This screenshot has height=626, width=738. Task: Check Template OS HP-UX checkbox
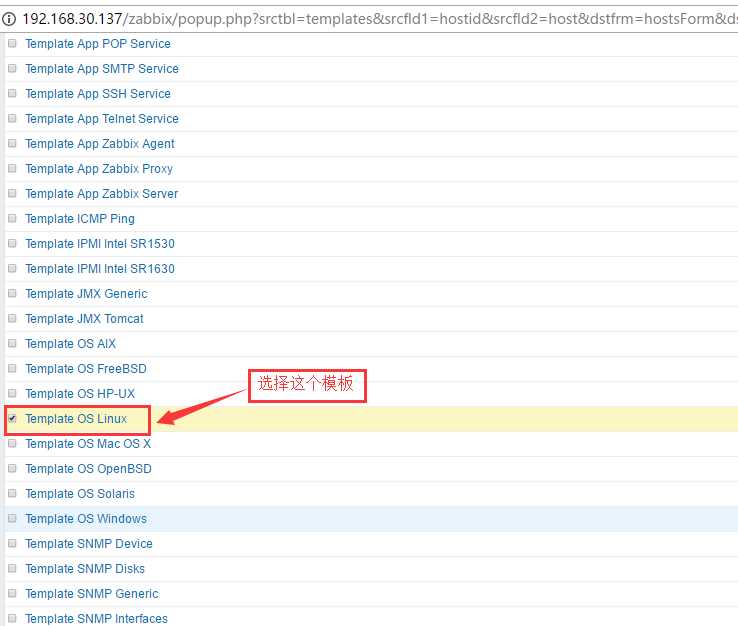pos(12,393)
